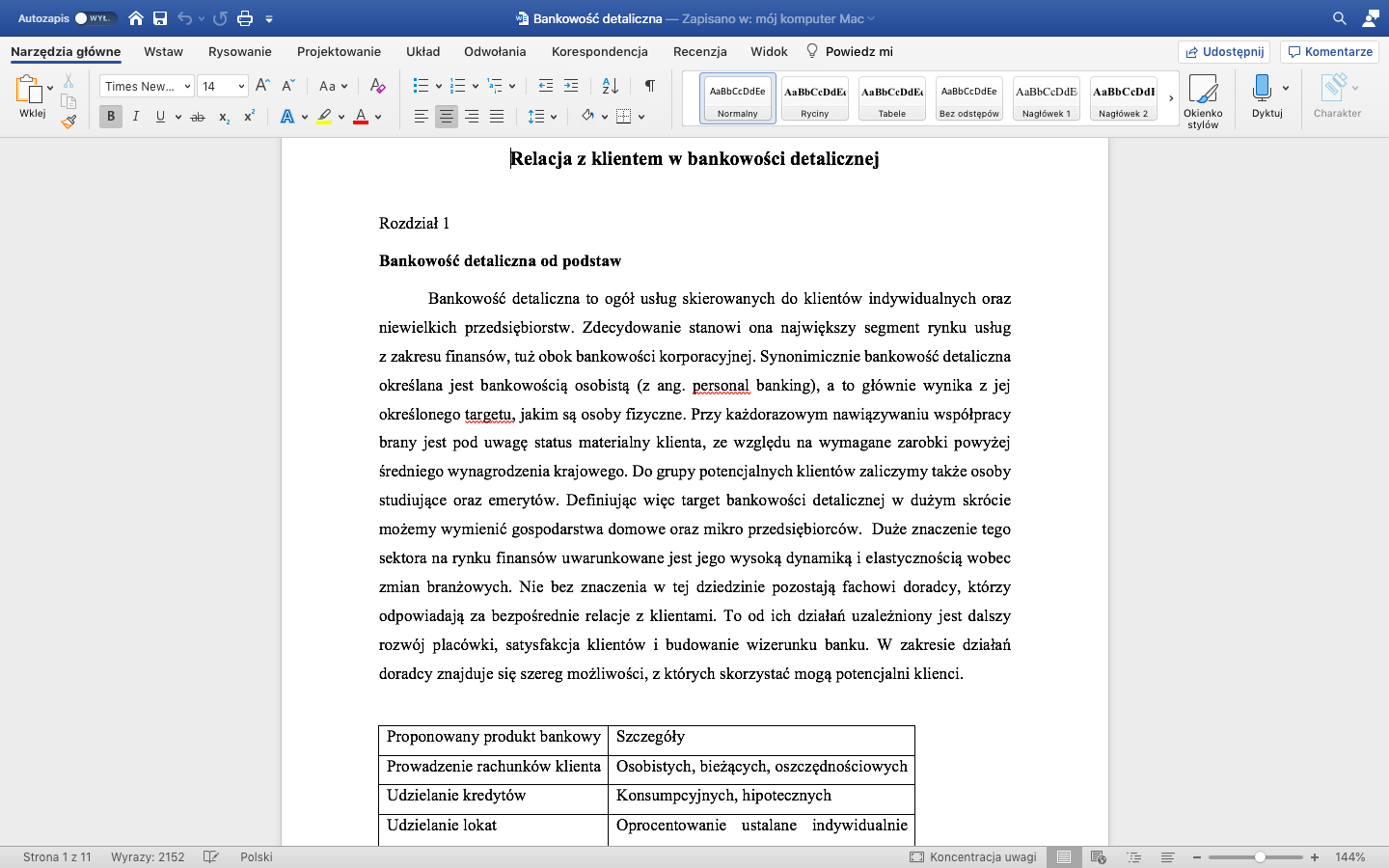1389x868 pixels.
Task: Switch to Projektowanie tab
Action: (x=339, y=51)
